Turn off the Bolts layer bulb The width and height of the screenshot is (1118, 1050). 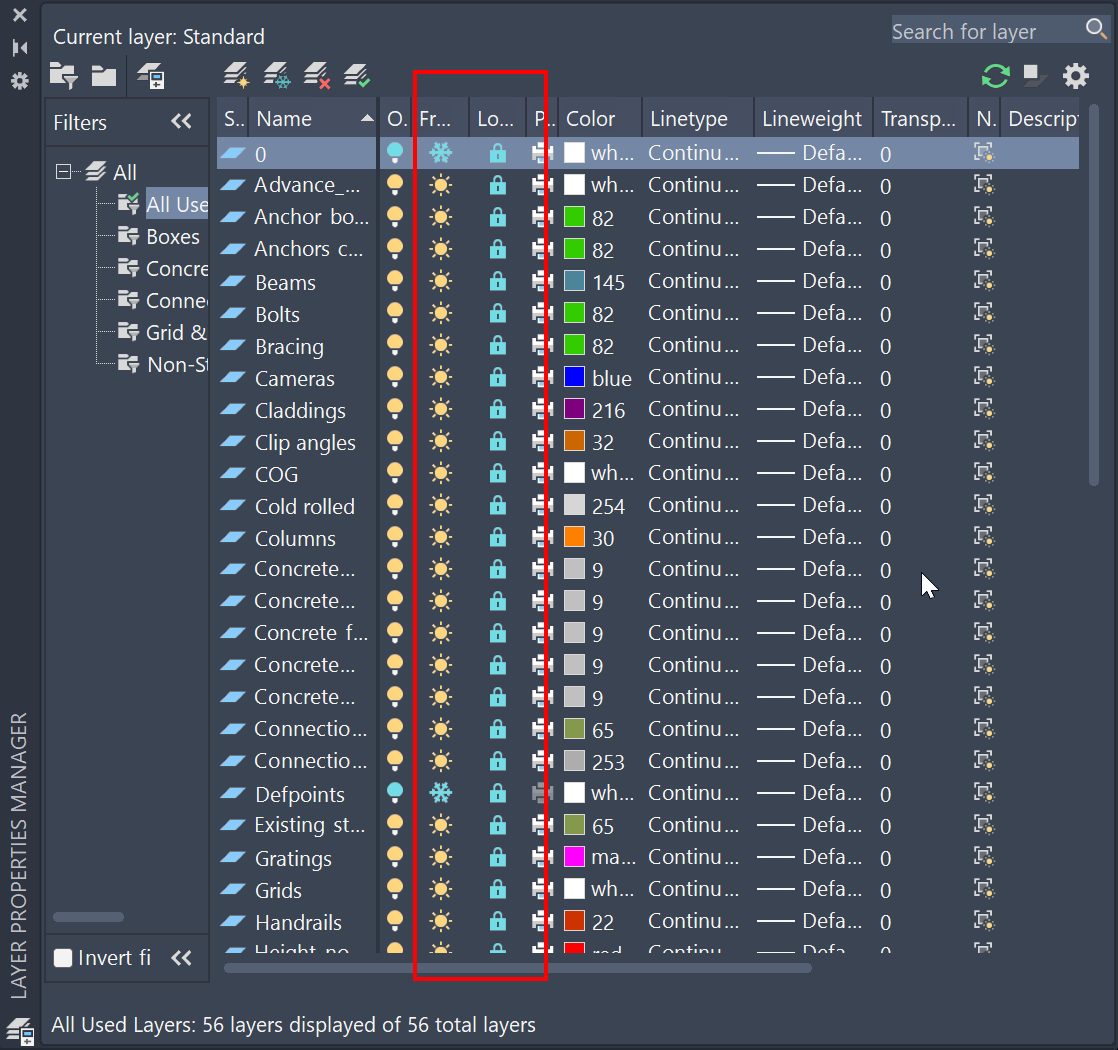tap(395, 313)
